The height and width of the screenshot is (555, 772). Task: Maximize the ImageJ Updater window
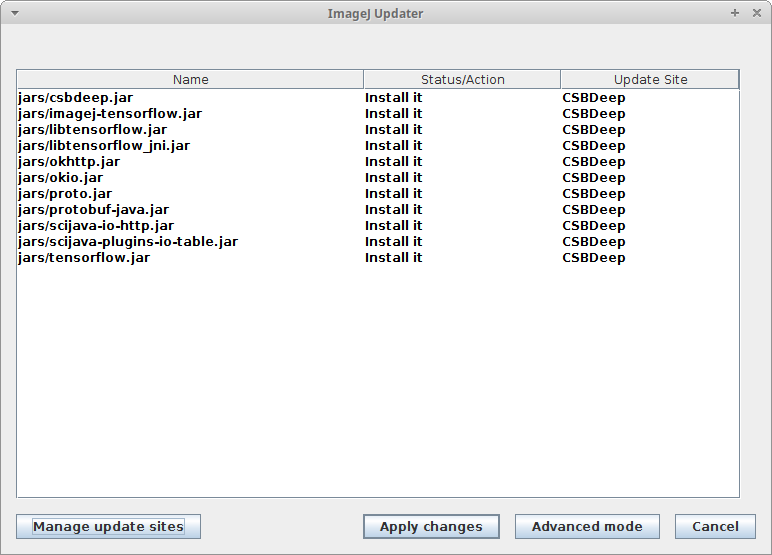coord(735,13)
